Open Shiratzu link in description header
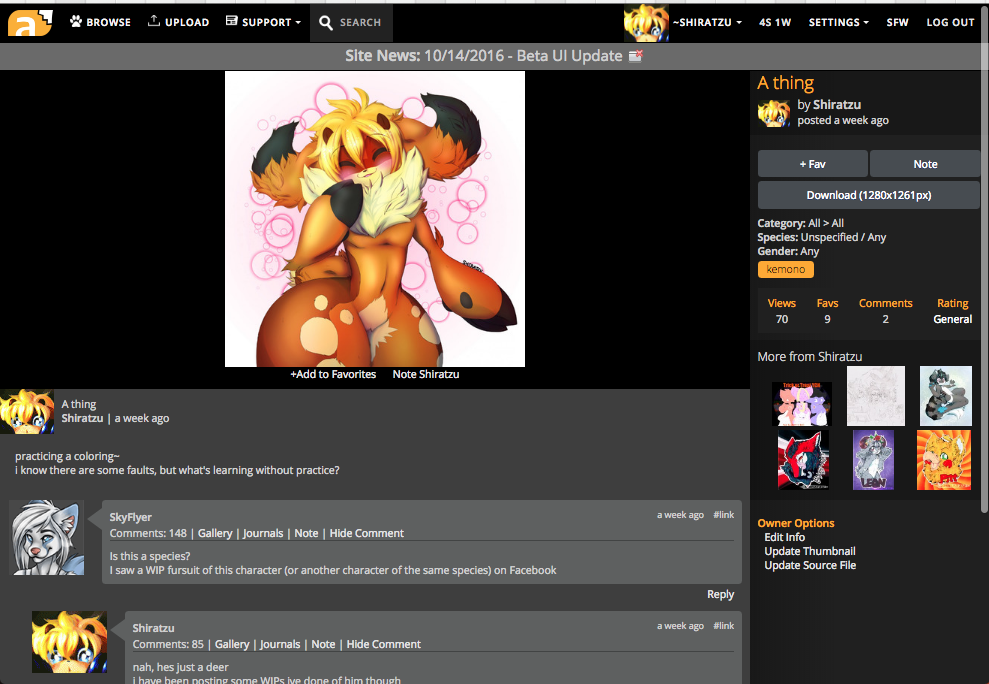The image size is (989, 684). pyautogui.click(x=82, y=418)
